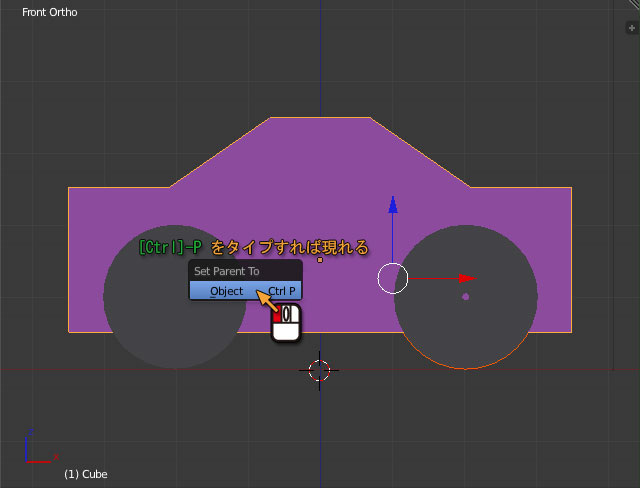Expand the properties region plus icon

click(631, 28)
